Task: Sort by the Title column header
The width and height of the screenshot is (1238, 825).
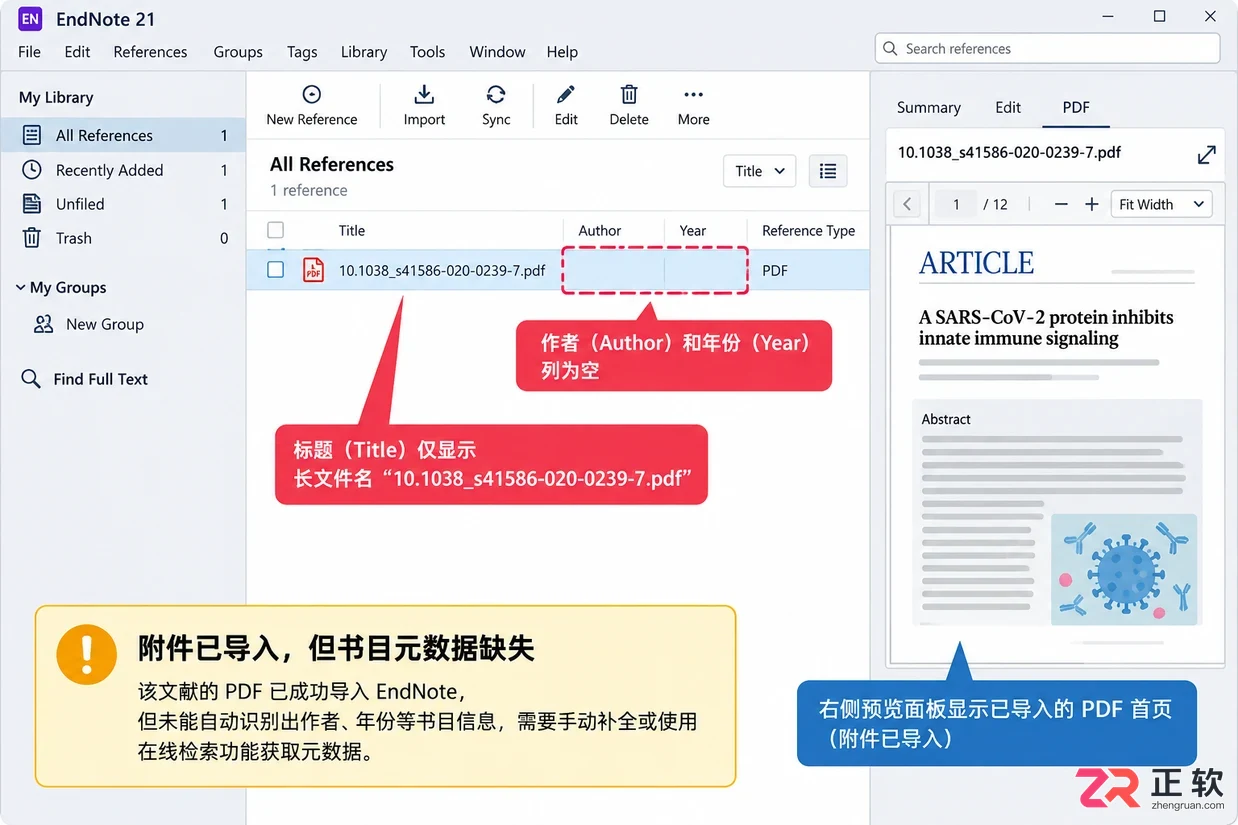Action: [352, 230]
